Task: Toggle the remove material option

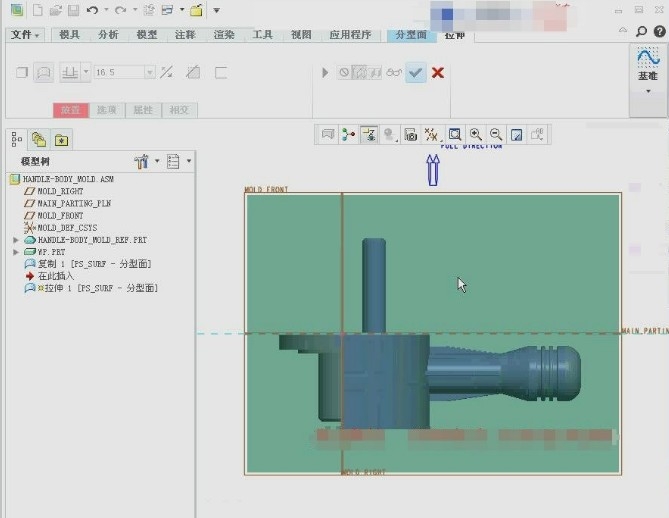Action: (x=193, y=73)
